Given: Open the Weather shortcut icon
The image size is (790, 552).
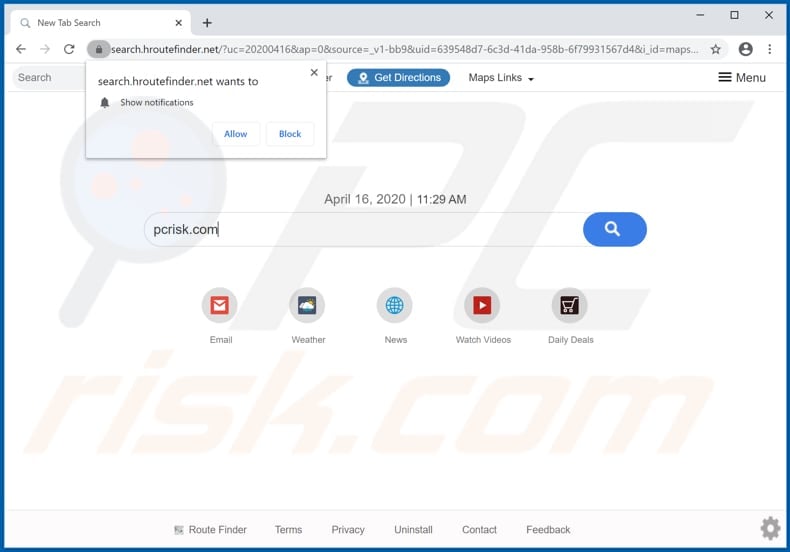Looking at the screenshot, I should coord(307,305).
